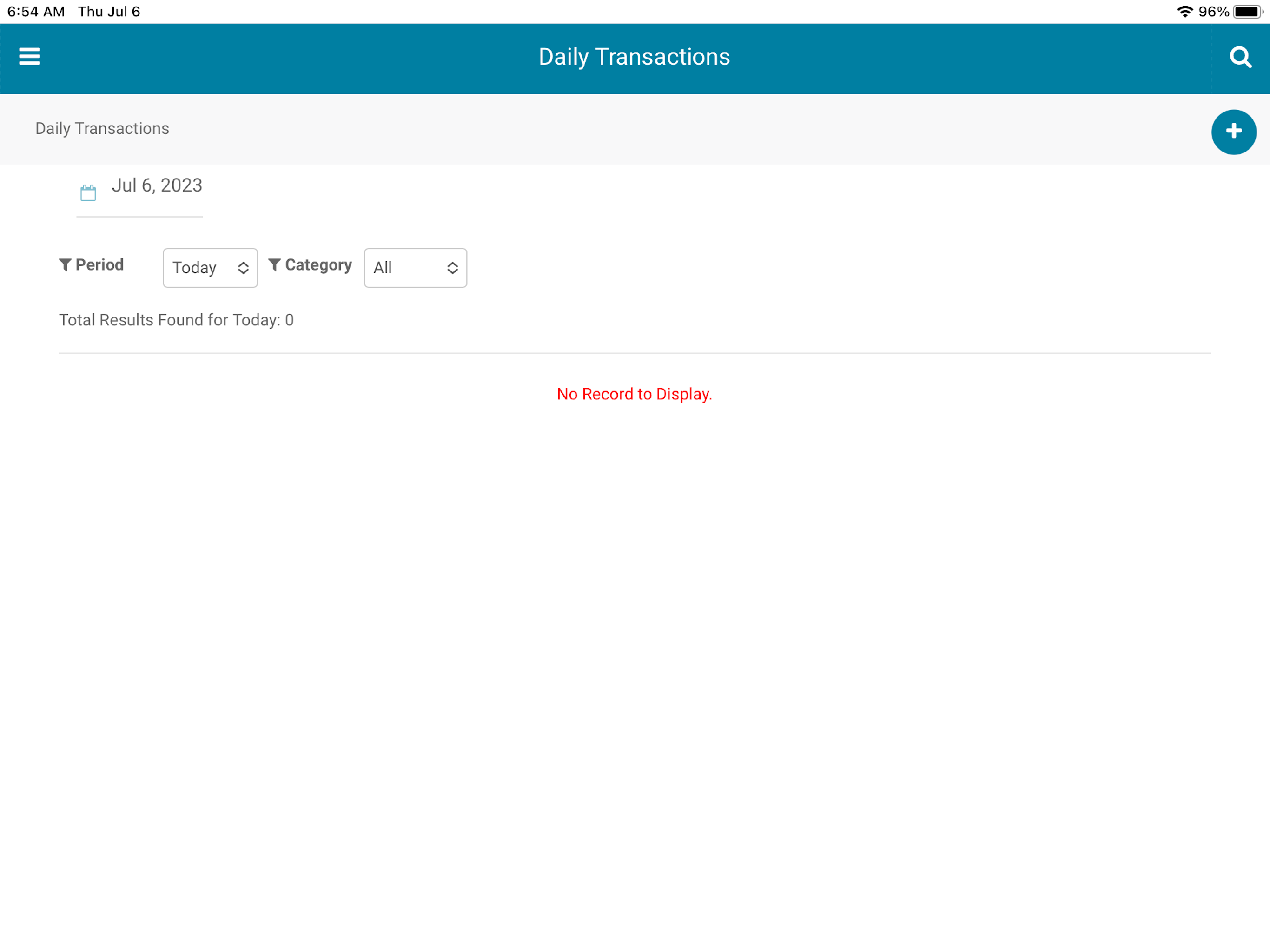This screenshot has width=1270, height=952.
Task: Click the Total Results Found text
Action: point(176,320)
